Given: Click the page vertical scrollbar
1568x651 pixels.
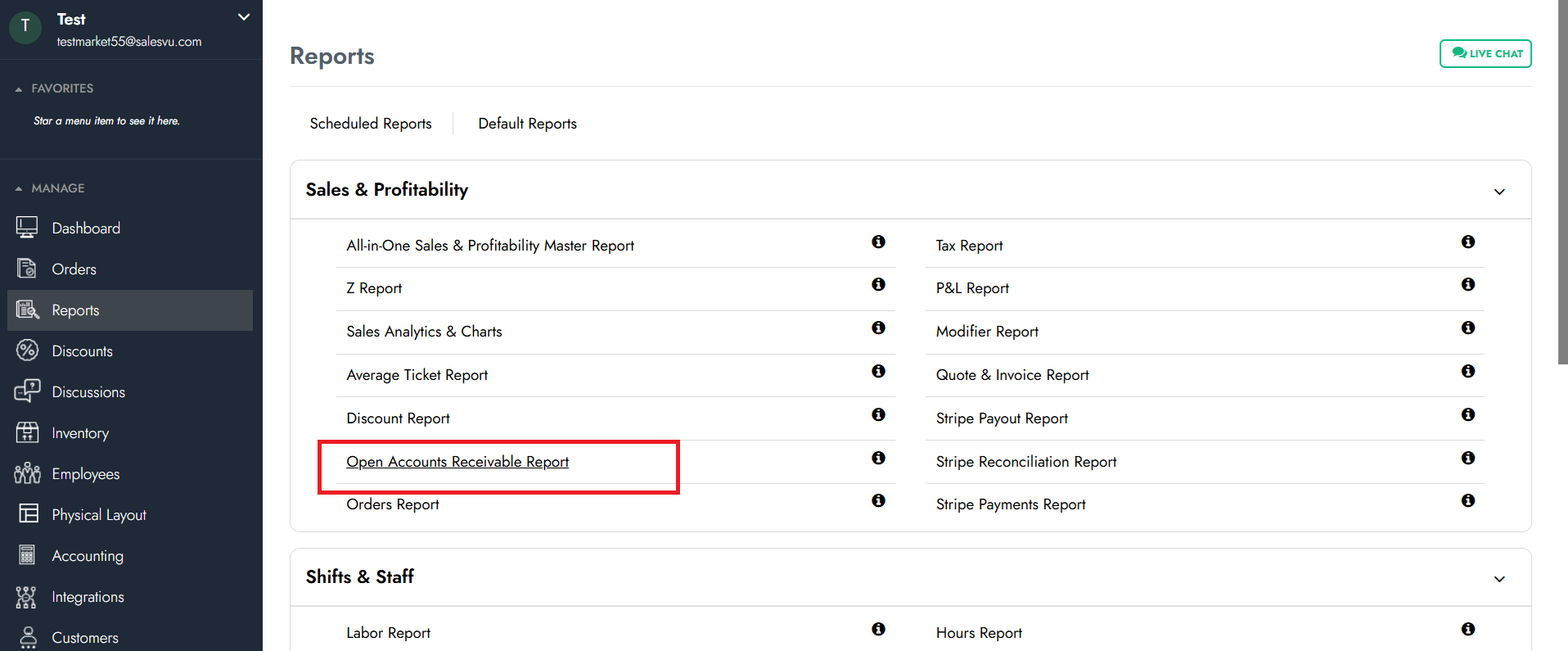Looking at the screenshot, I should (1562, 180).
